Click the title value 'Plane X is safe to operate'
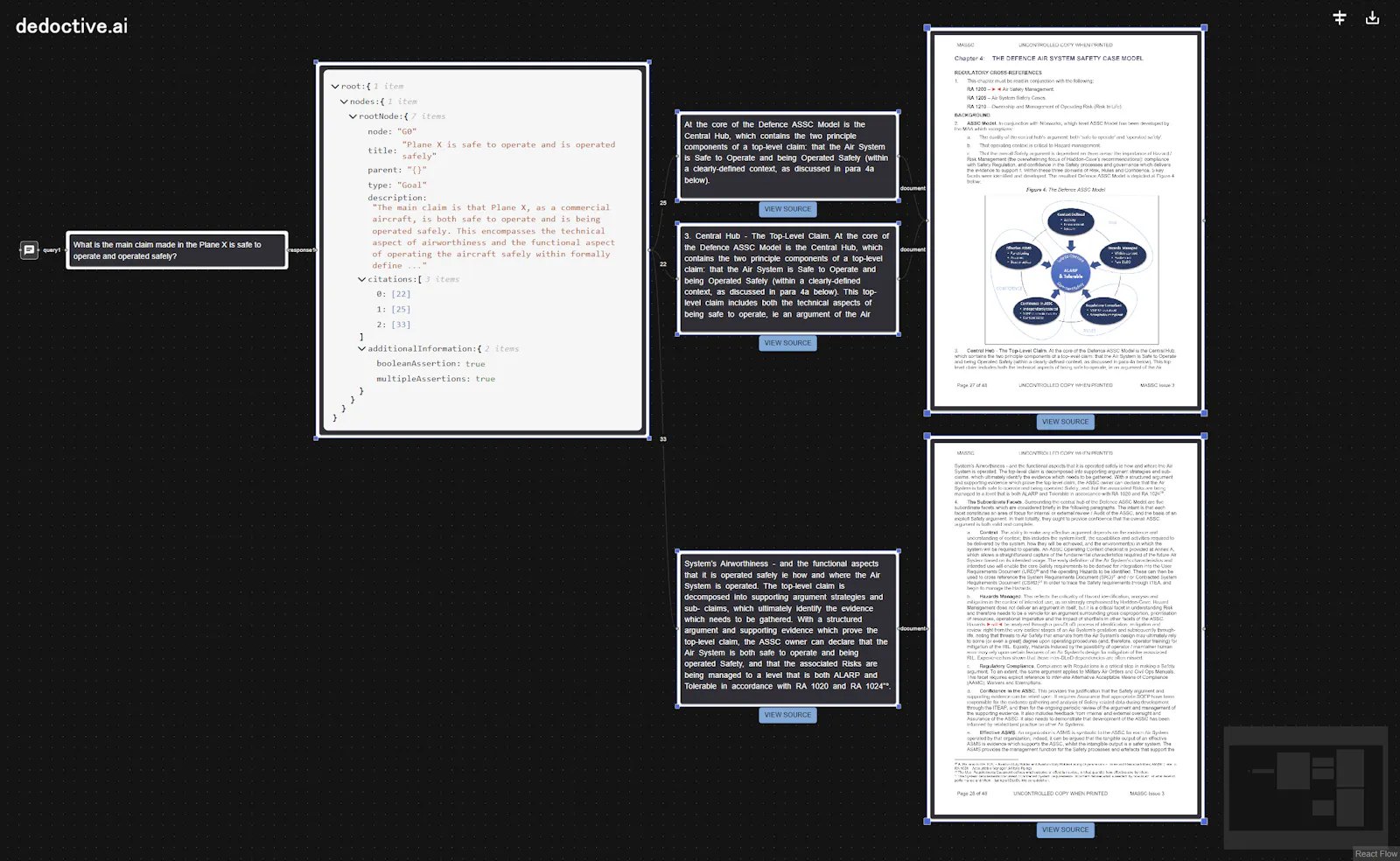 (x=508, y=150)
